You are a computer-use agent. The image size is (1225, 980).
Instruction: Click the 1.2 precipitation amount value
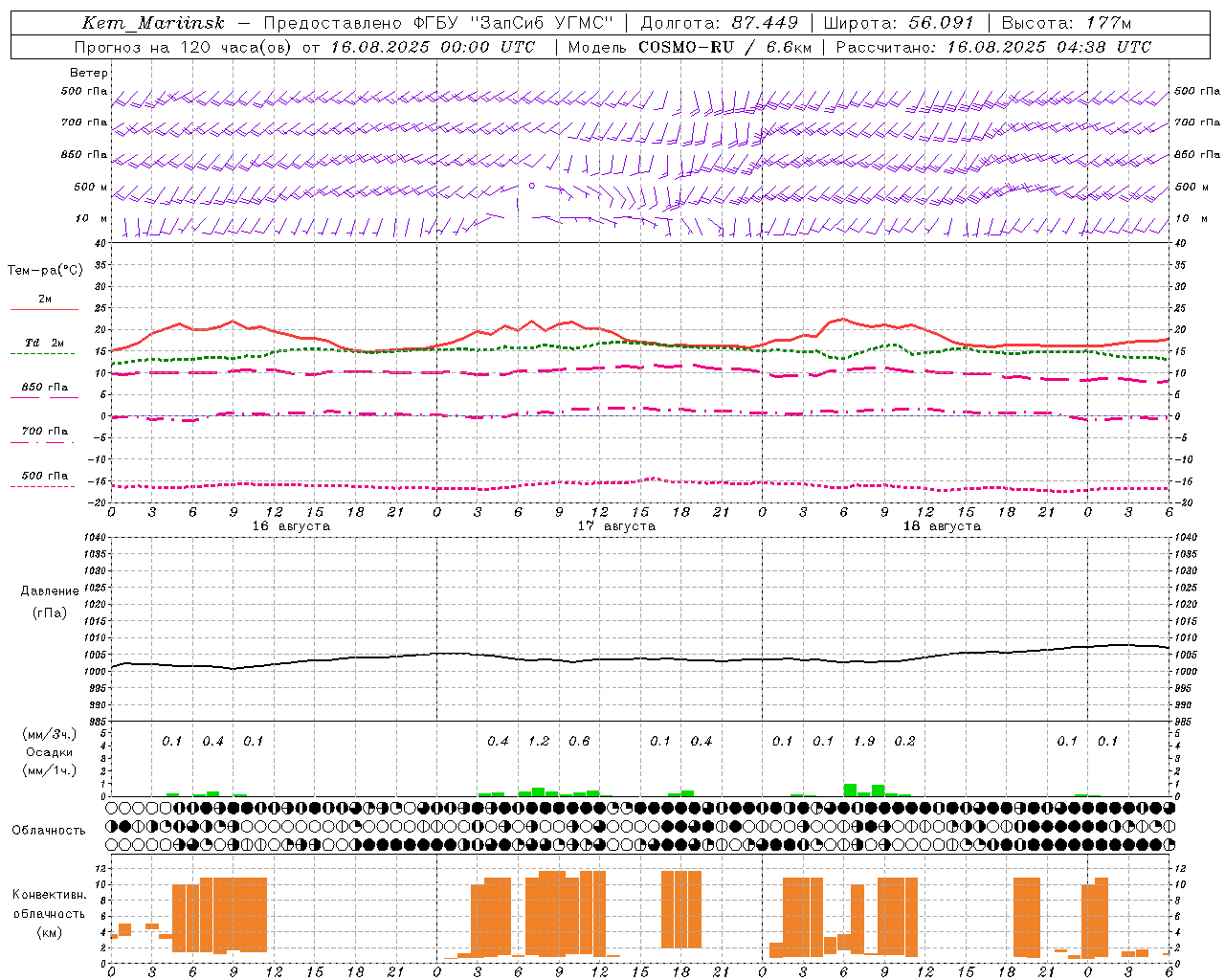(539, 741)
